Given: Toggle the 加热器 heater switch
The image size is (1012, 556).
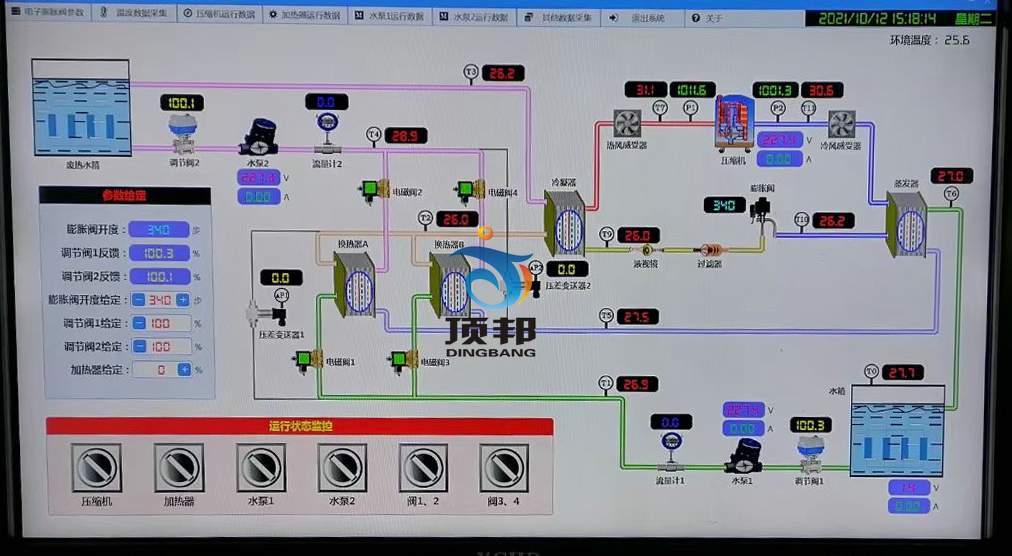Looking at the screenshot, I should click(179, 467).
